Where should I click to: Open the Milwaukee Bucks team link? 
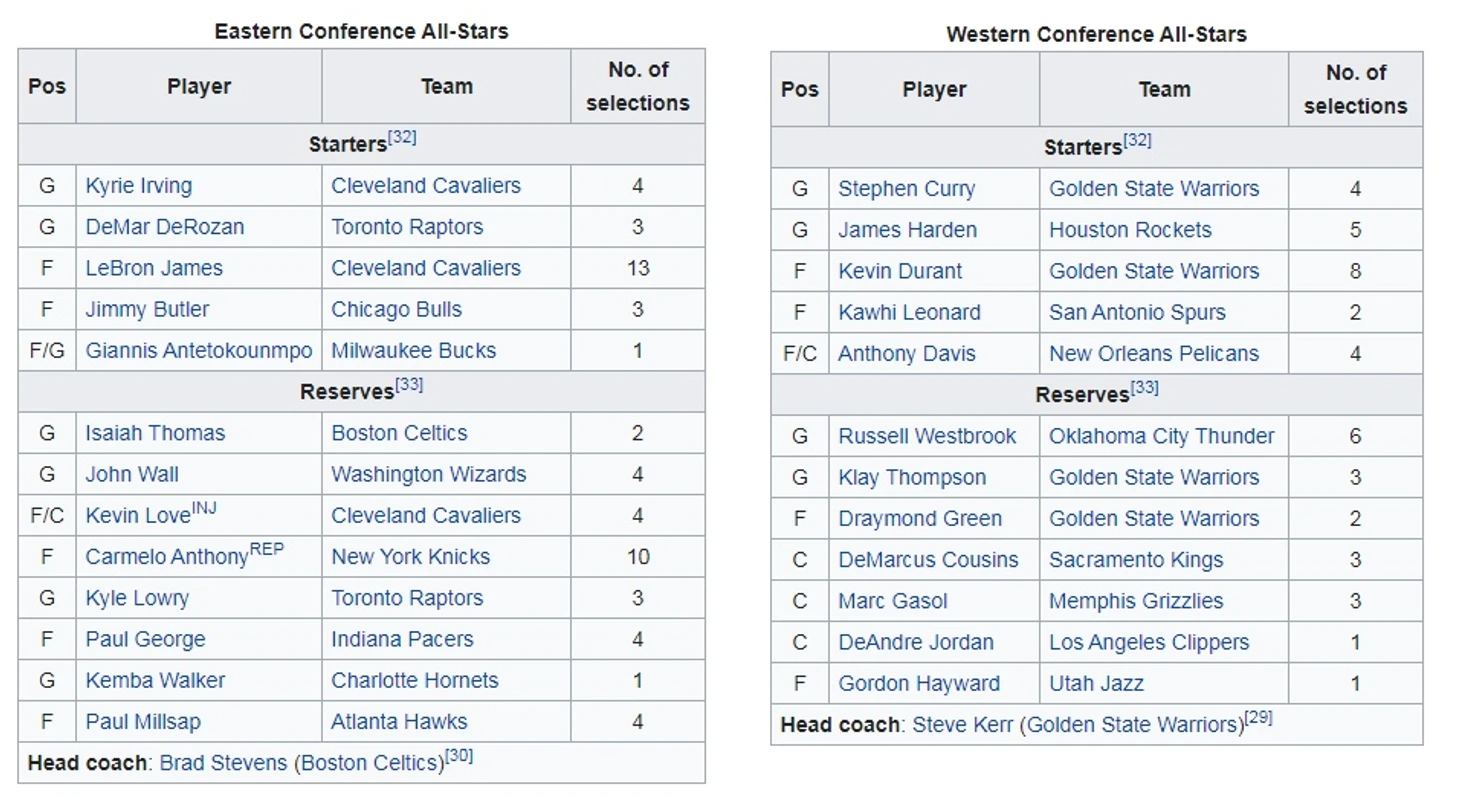[x=413, y=351]
